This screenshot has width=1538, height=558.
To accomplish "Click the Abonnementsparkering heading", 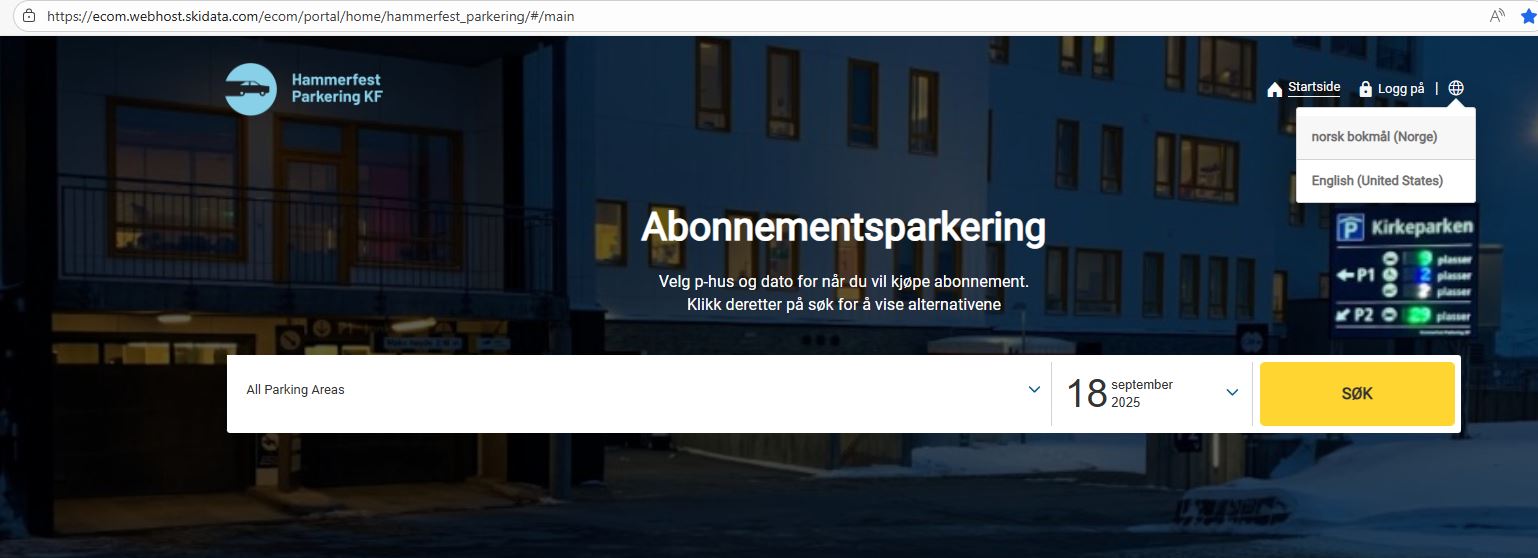I will pos(843,227).
